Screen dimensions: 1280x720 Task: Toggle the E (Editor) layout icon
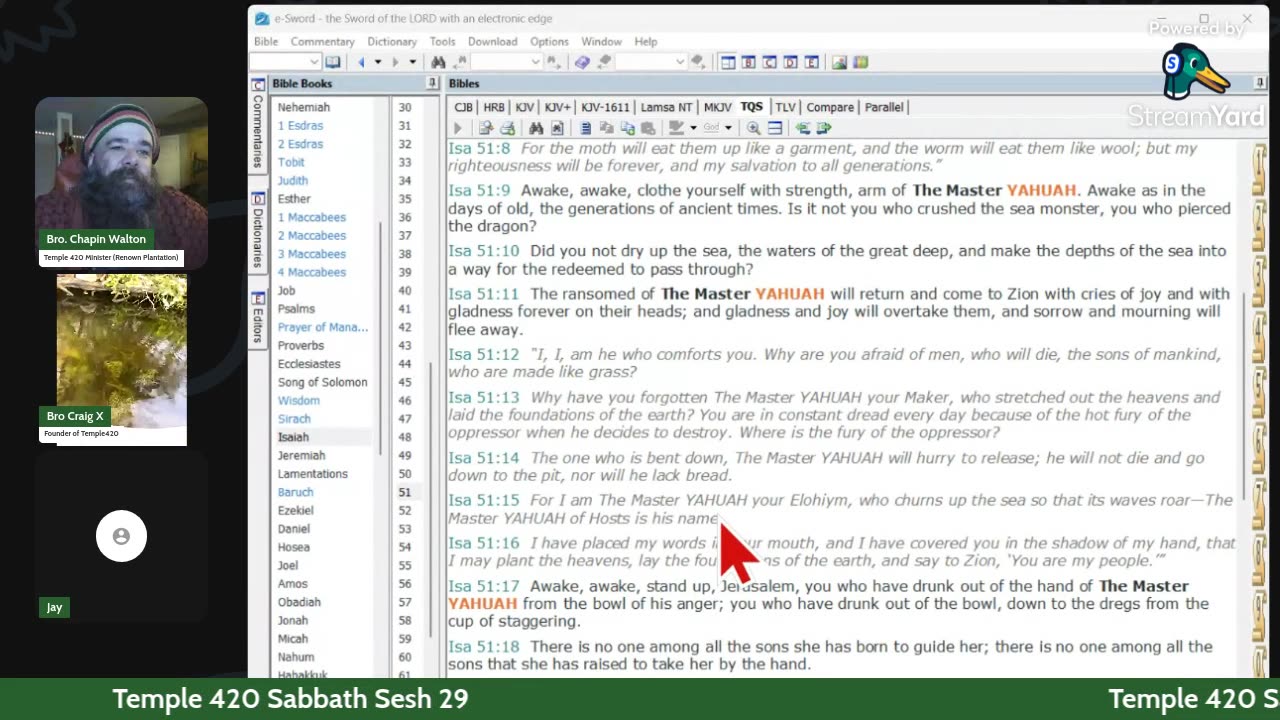(x=812, y=62)
